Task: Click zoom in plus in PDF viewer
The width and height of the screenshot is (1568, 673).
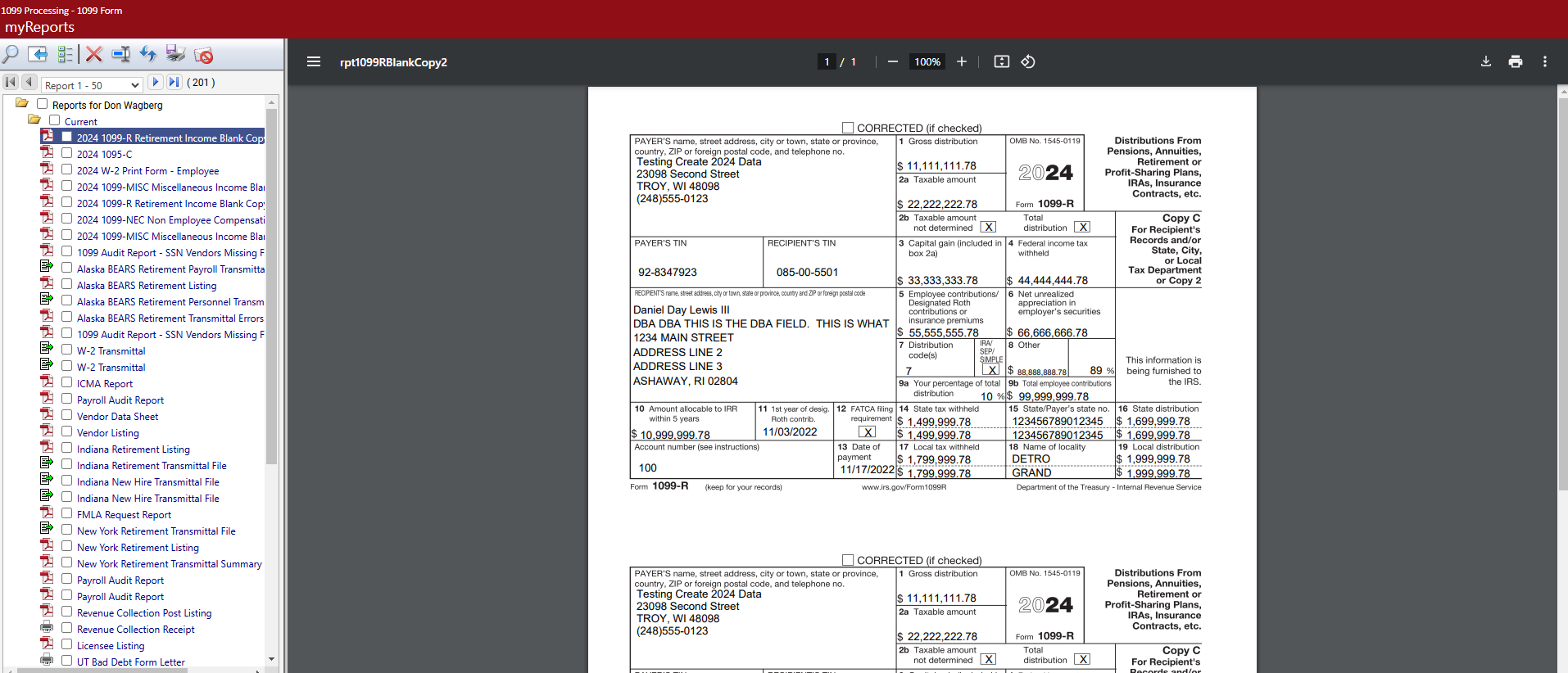Action: [x=962, y=61]
